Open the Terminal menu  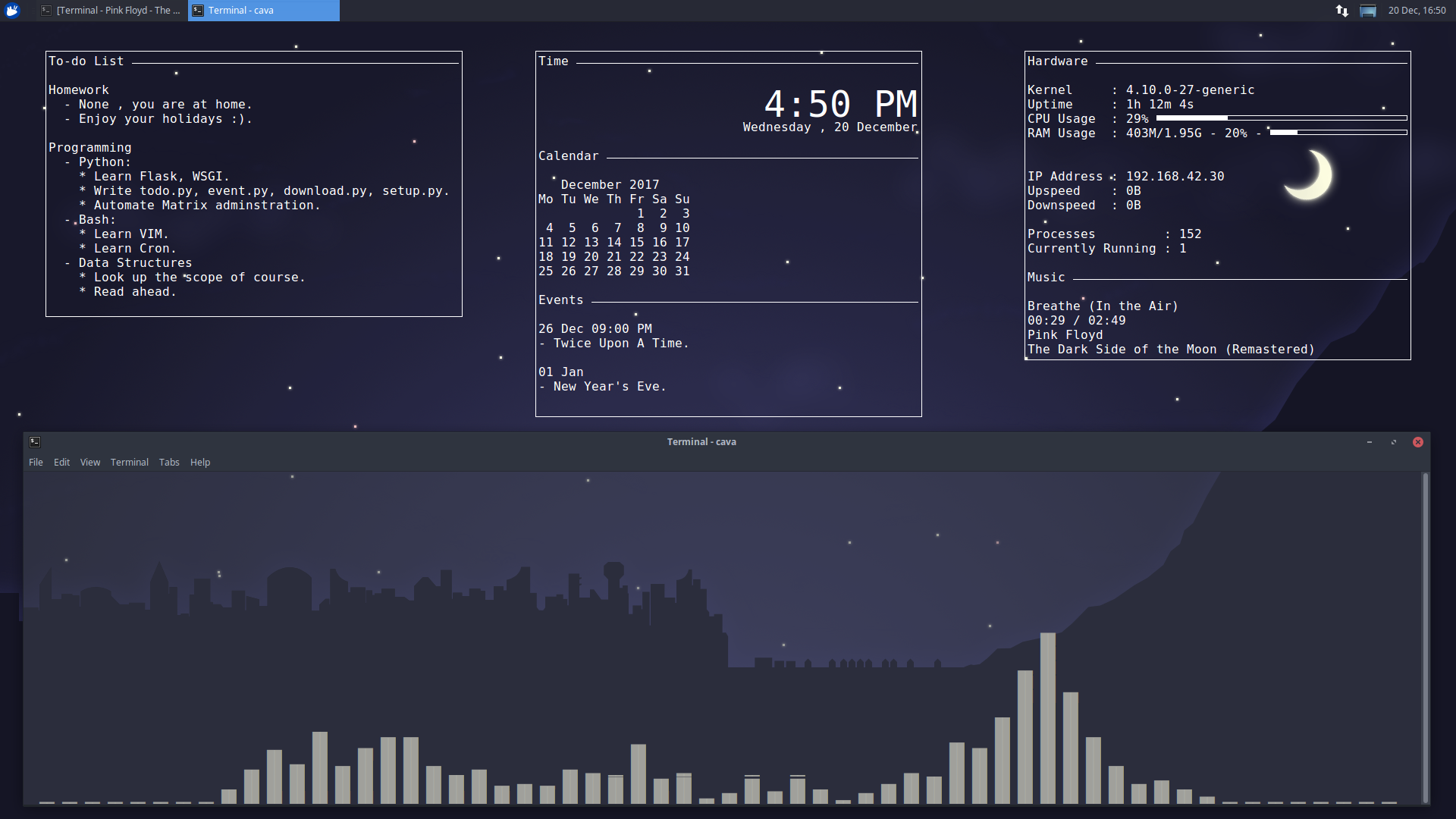point(130,462)
